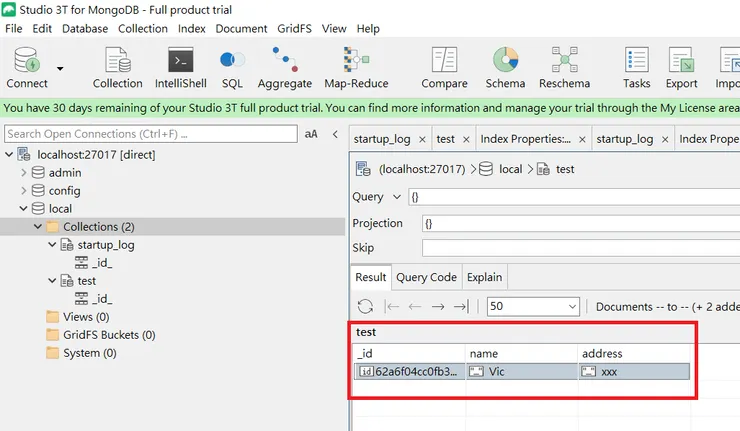Click the SQL toolbar icon
The image size is (740, 431).
(x=232, y=67)
